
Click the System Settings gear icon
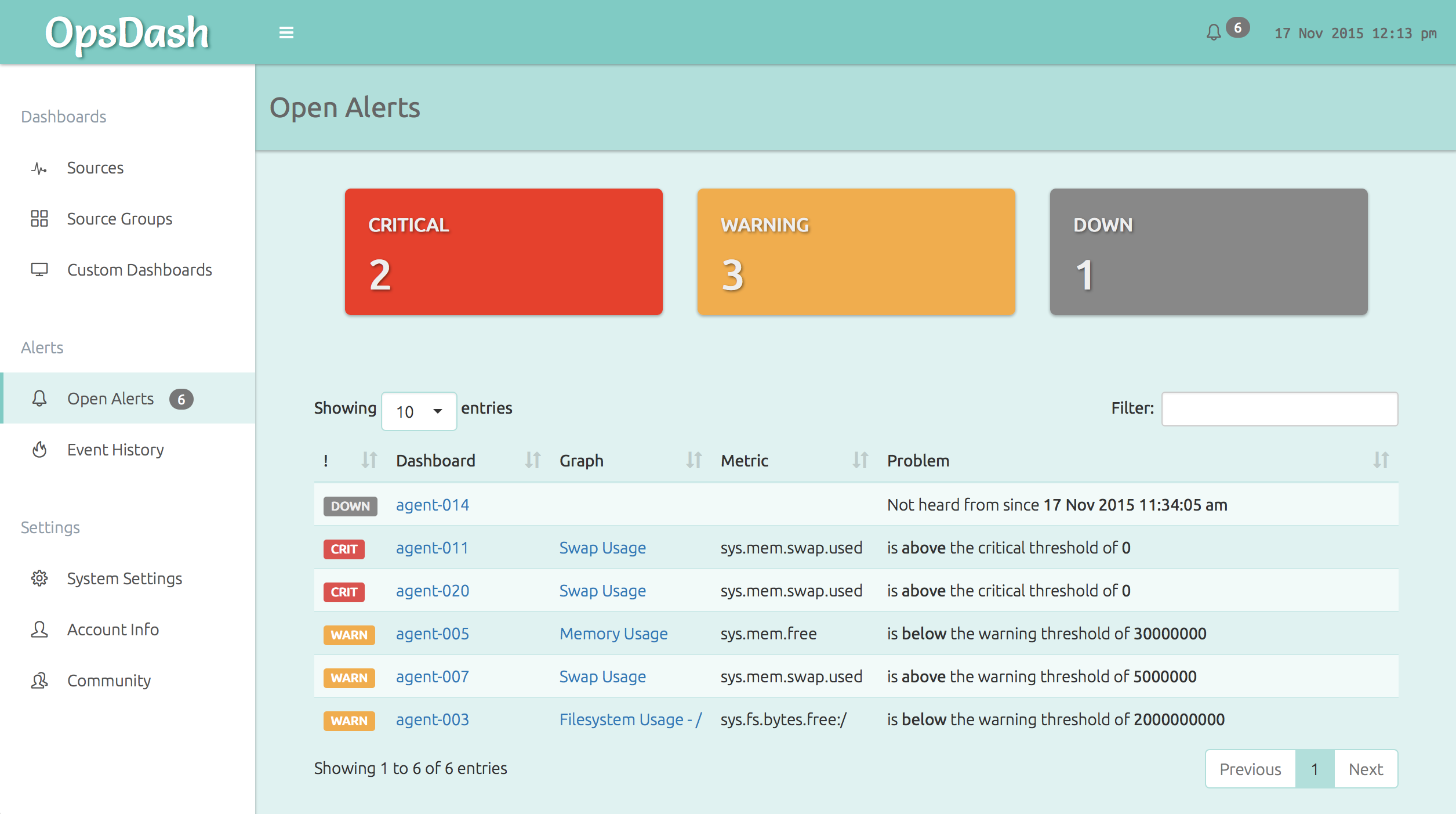coord(39,578)
